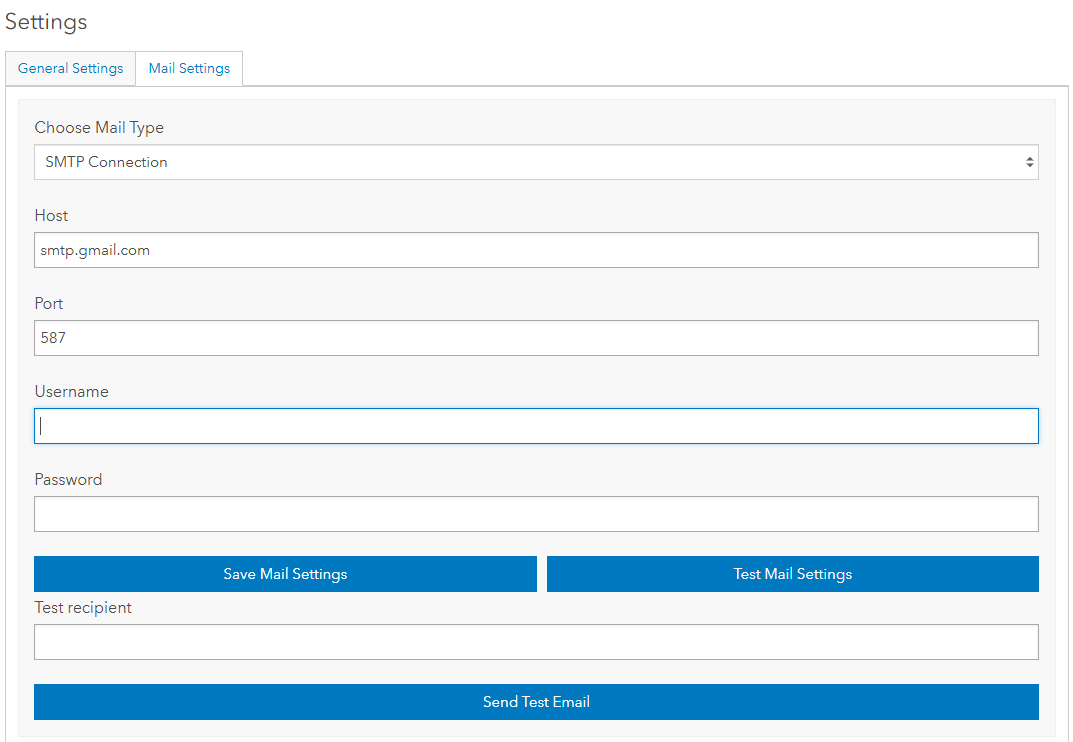The height and width of the screenshot is (742, 1073).
Task: Hit the Send Test Email button
Action: (536, 702)
